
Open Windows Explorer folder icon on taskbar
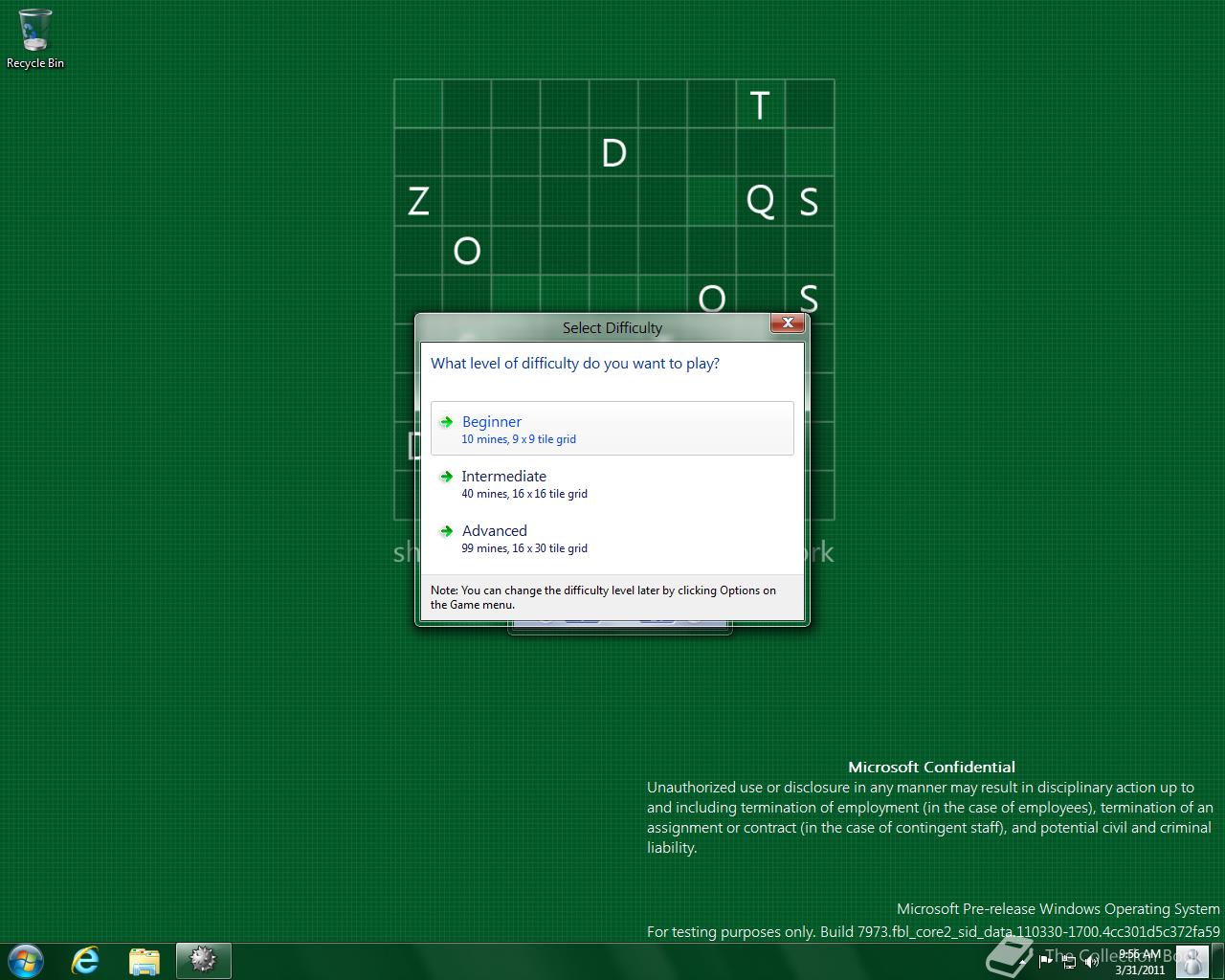click(x=145, y=961)
